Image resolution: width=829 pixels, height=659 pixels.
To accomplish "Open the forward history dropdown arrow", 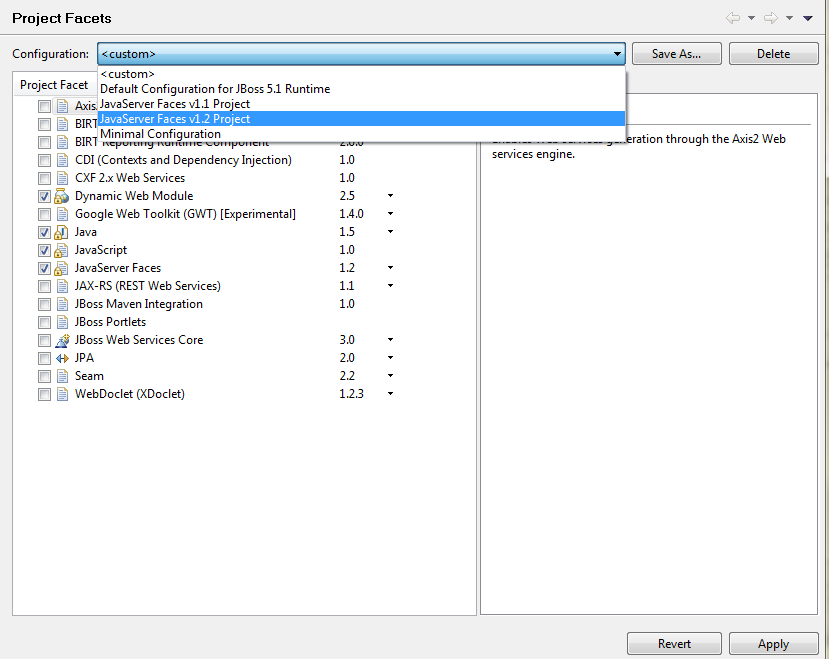I will pos(789,18).
